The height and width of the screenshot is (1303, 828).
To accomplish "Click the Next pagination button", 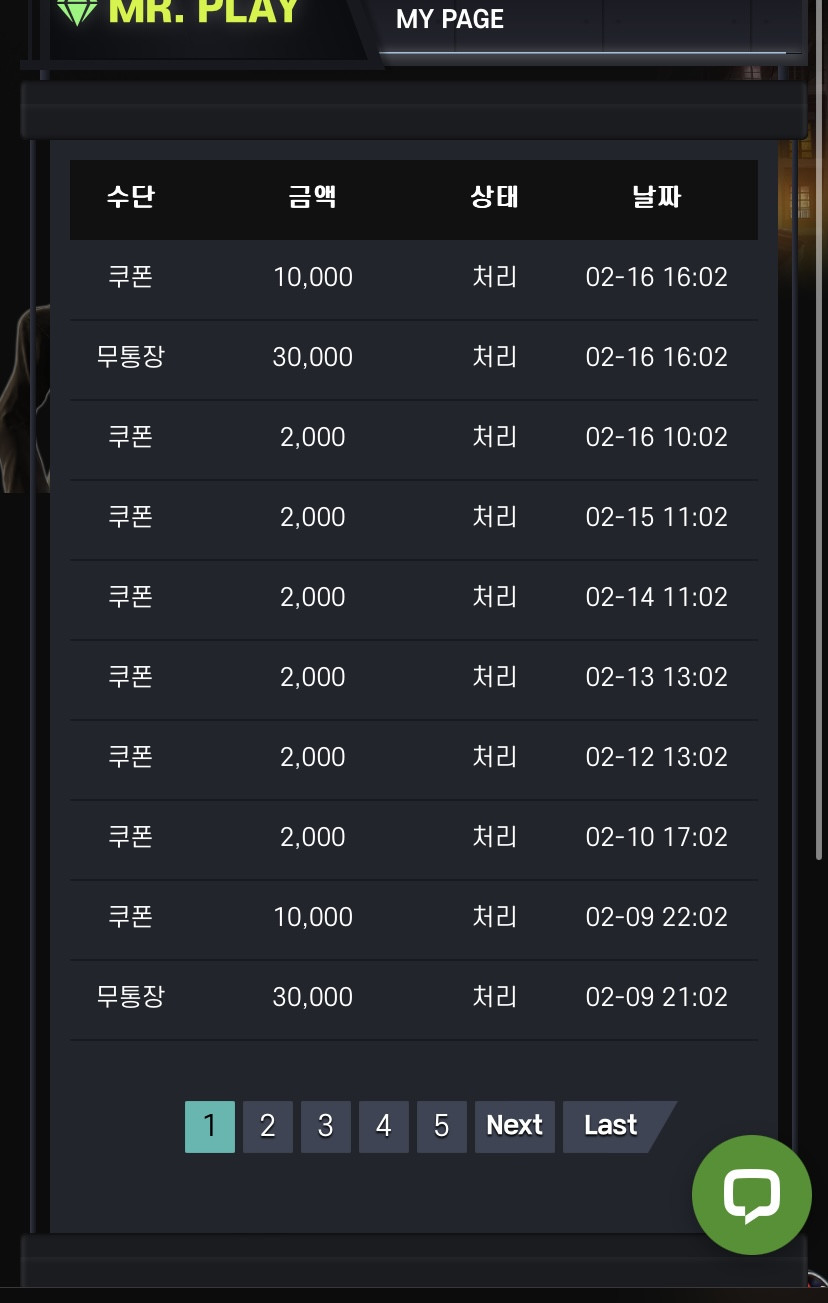I will tap(514, 1126).
